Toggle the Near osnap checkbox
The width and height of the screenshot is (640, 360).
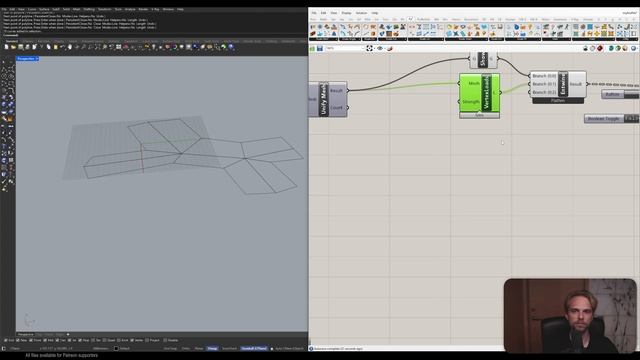pyautogui.click(x=18, y=340)
